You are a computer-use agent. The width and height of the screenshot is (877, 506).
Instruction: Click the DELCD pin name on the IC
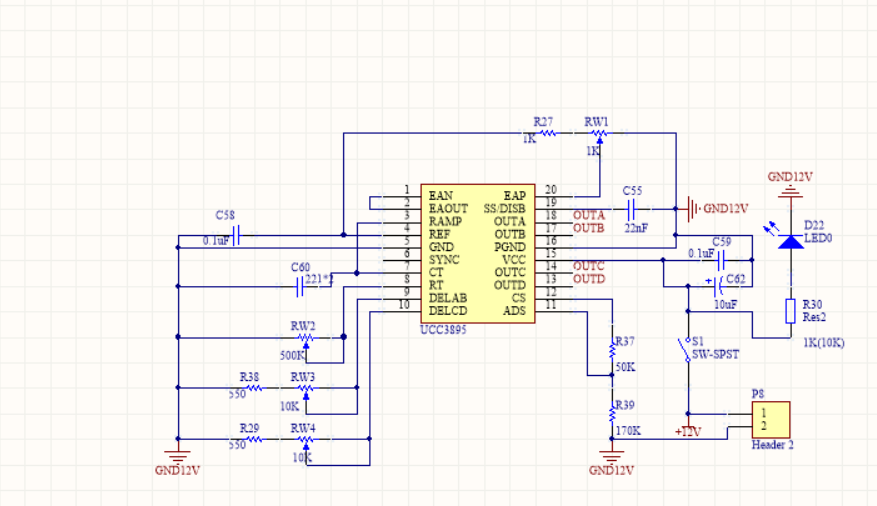coord(448,311)
